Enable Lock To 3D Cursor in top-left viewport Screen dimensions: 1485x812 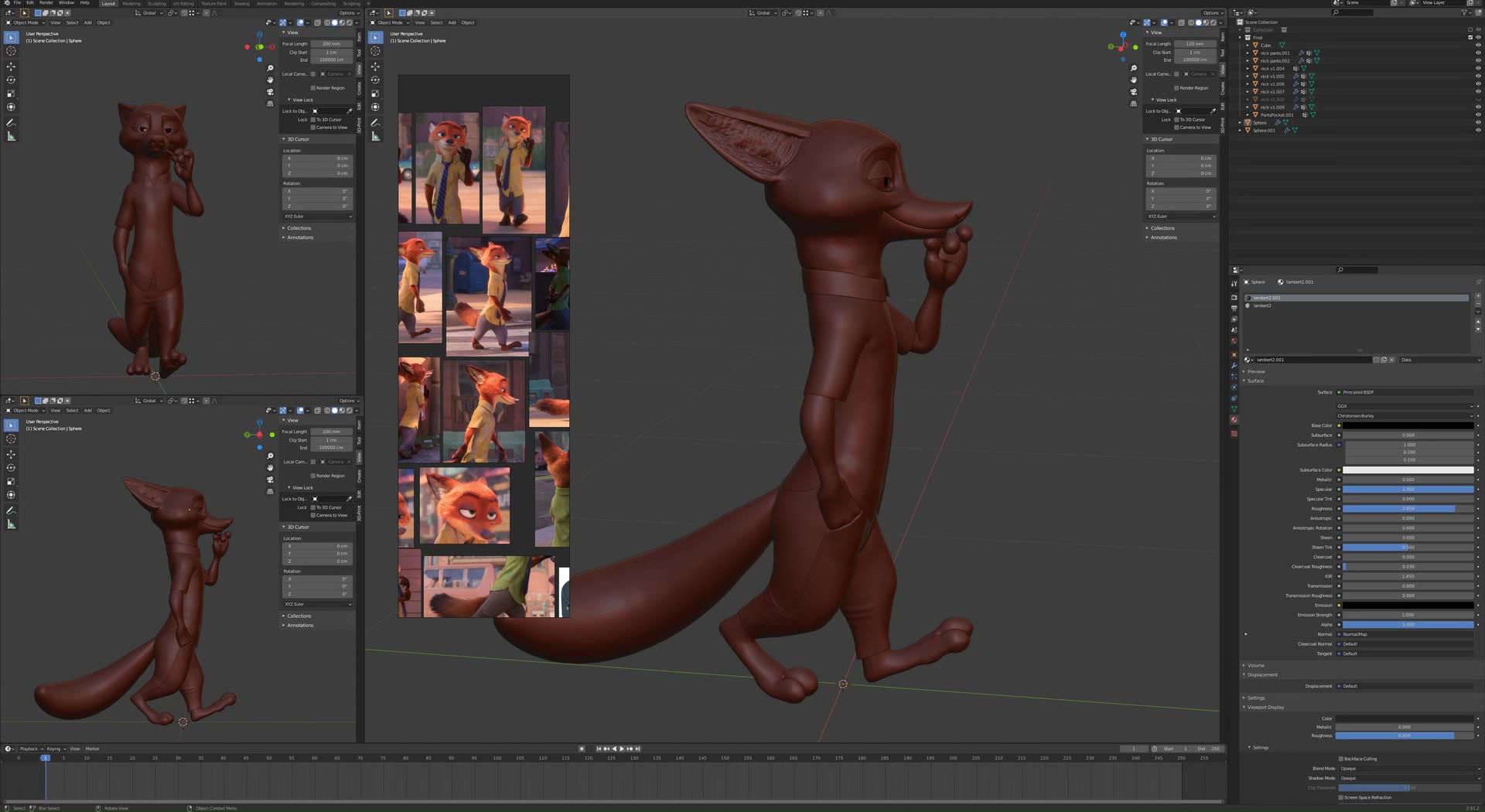coord(312,120)
